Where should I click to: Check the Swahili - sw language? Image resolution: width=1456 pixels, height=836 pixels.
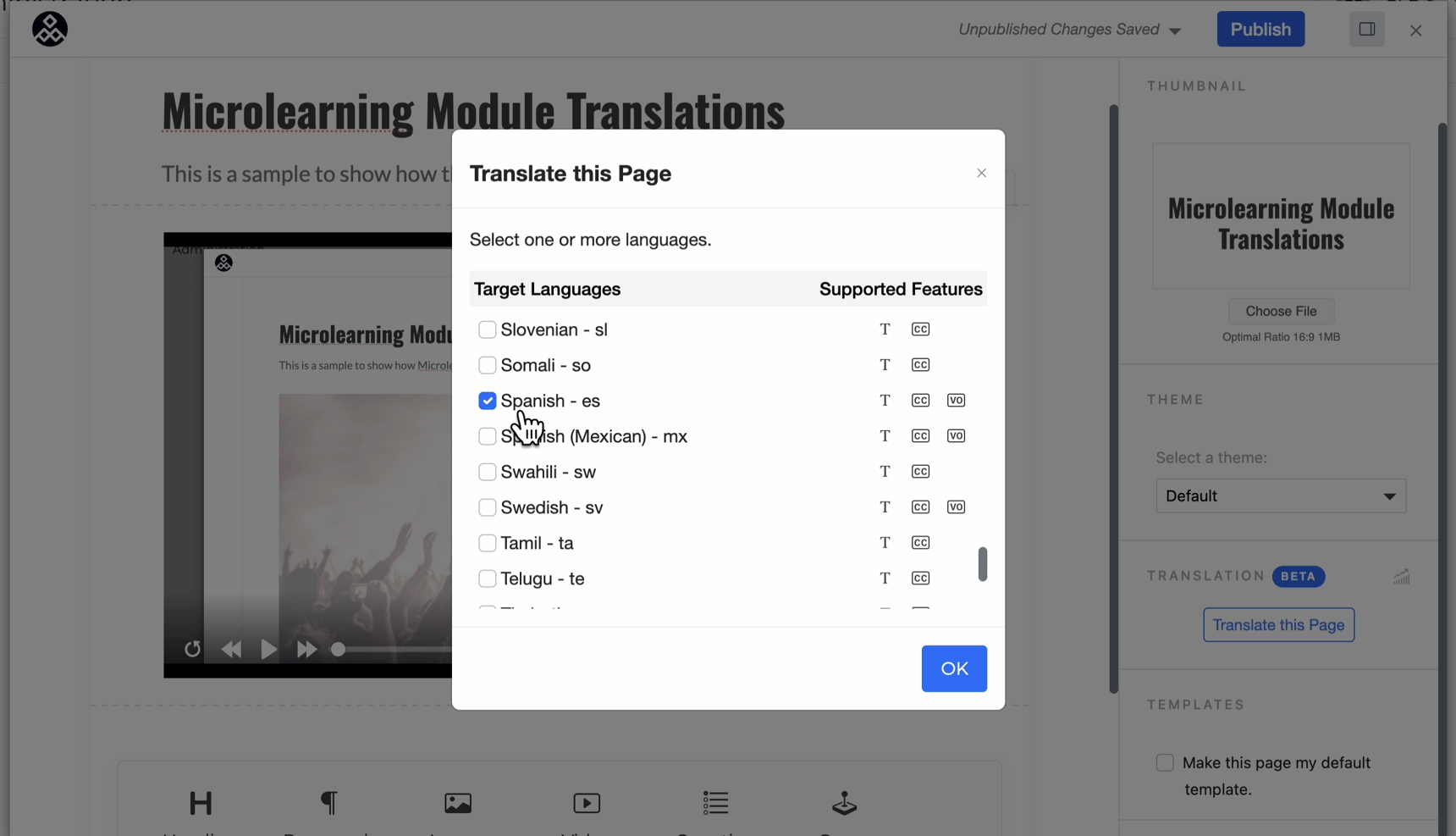point(488,472)
